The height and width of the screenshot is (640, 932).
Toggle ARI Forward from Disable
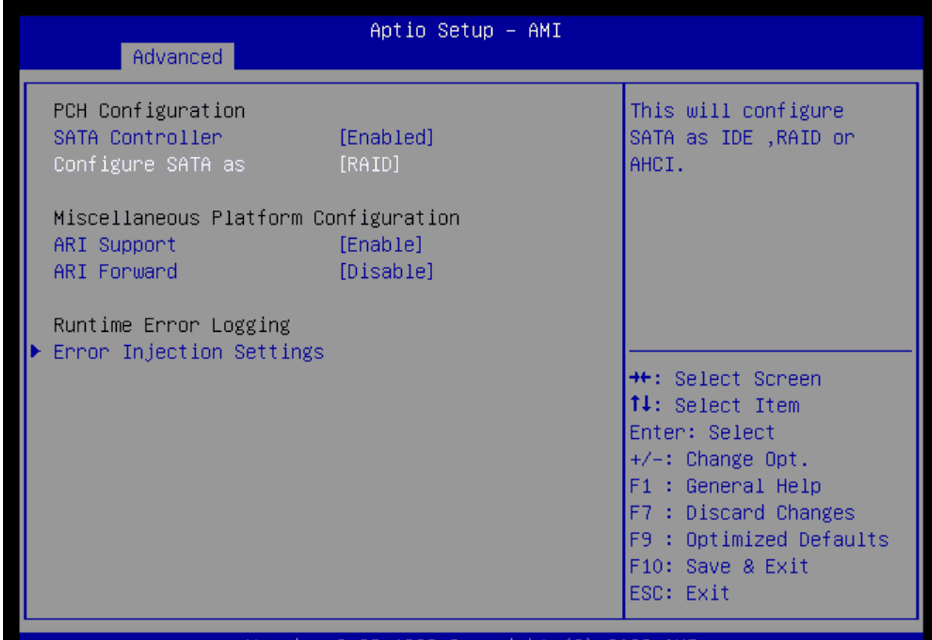coord(387,271)
